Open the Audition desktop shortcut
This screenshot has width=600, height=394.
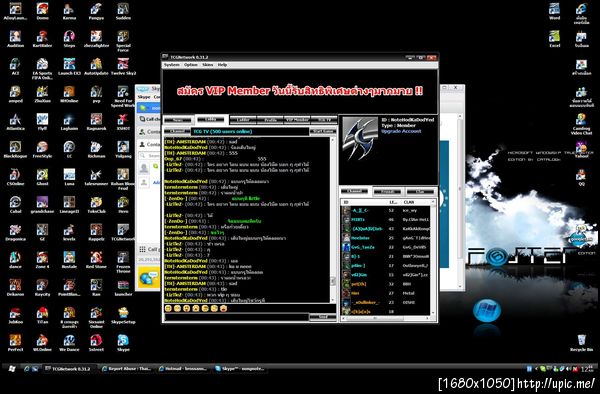(15, 39)
